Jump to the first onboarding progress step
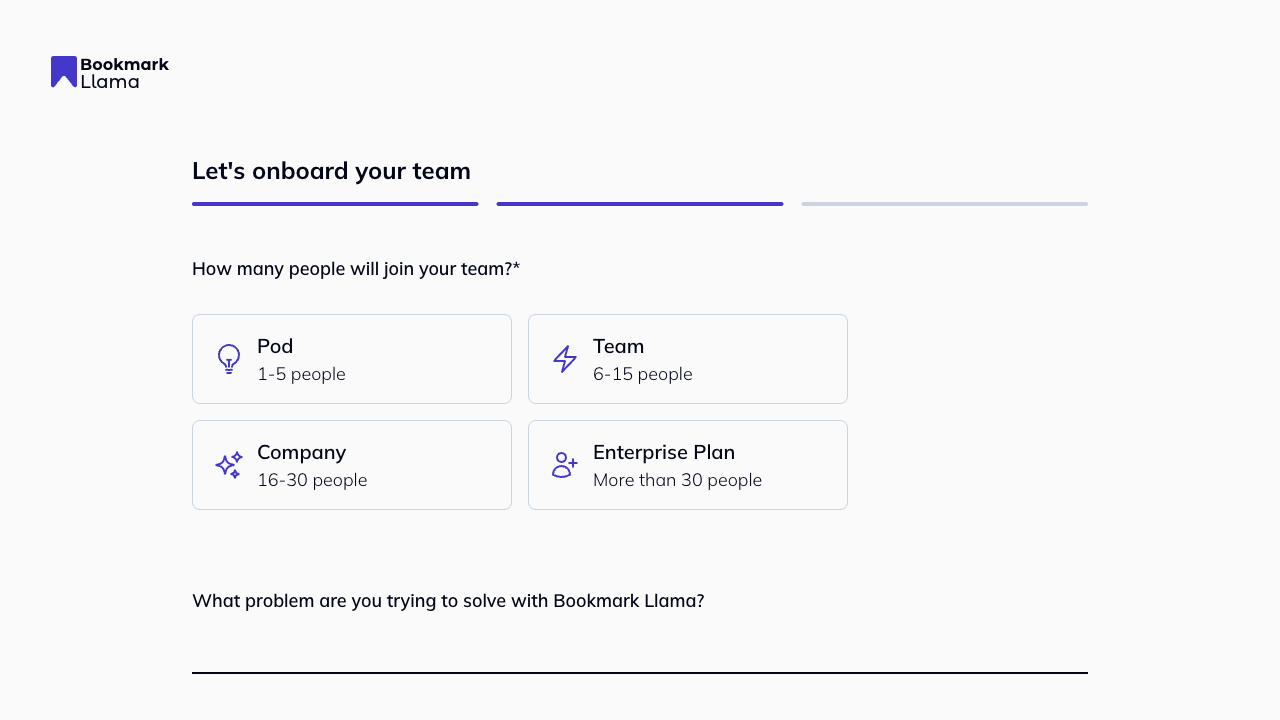Viewport: 1280px width, 720px height. pyautogui.click(x=335, y=204)
